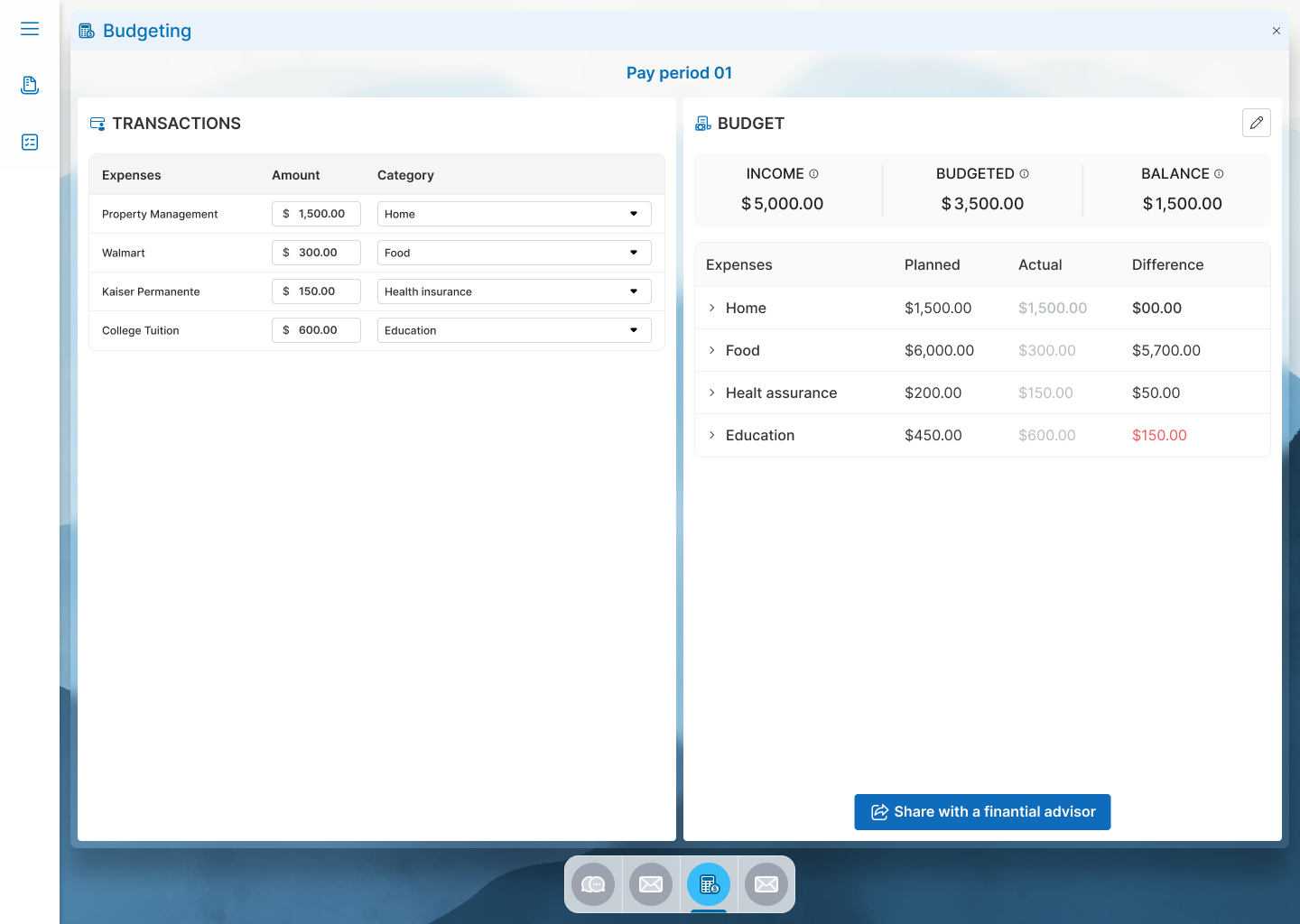Click the Pay period 01 heading
This screenshot has width=1300, height=924.
[679, 73]
